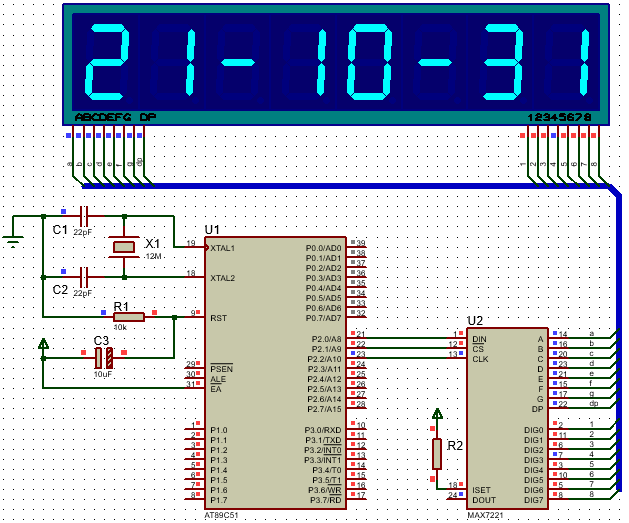Viewport: 629px width, 523px height.
Task: Click the C3 reference label
Action: (101, 341)
